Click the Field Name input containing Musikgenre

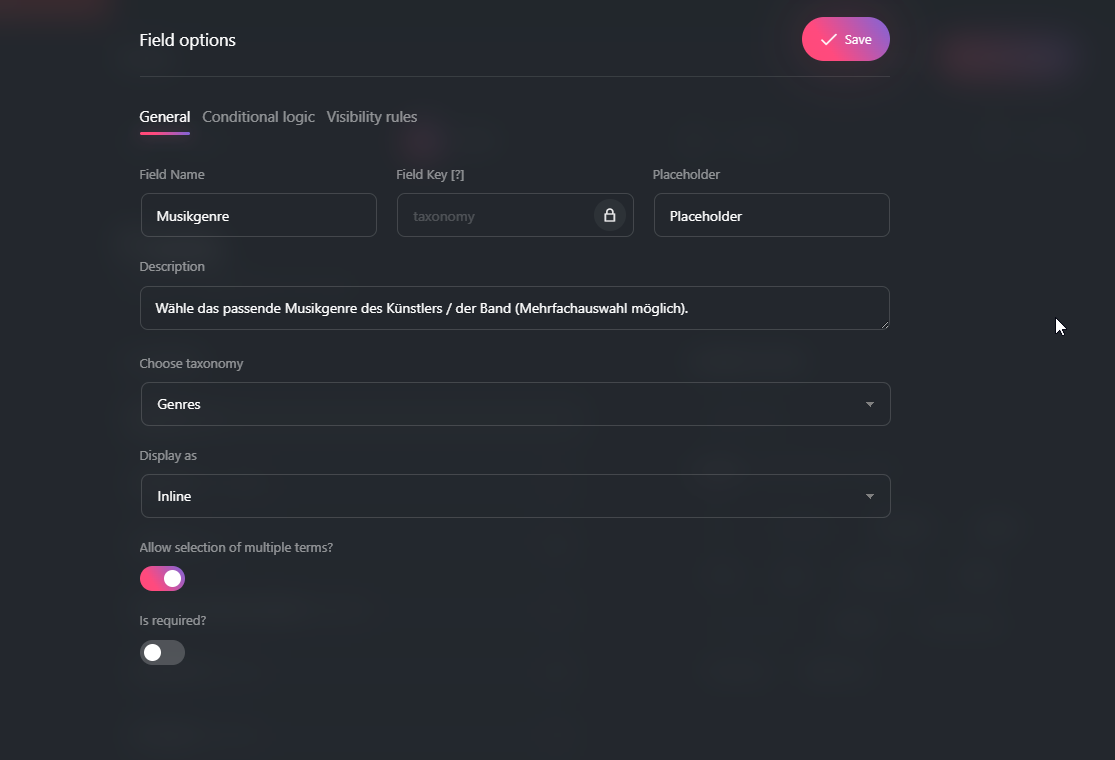point(258,215)
